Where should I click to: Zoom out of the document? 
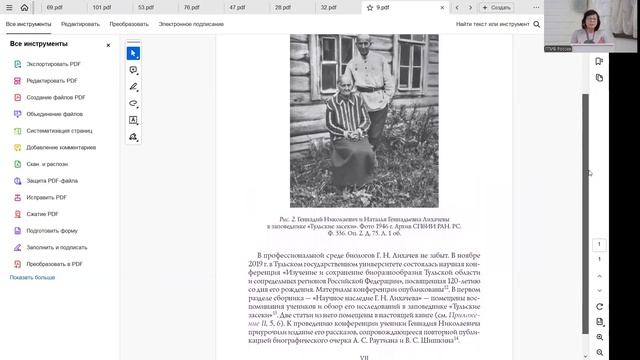(599, 352)
